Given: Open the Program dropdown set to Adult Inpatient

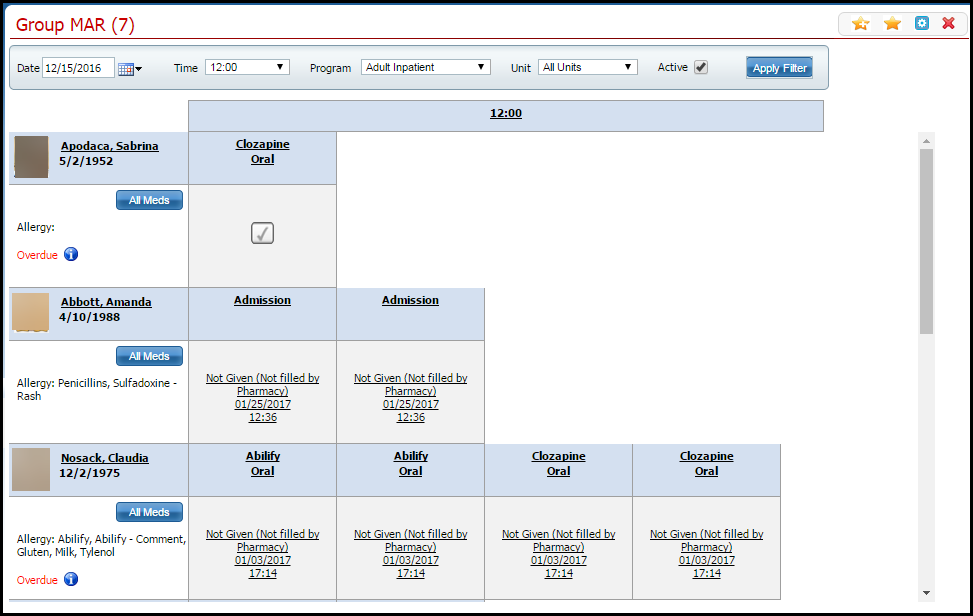Looking at the screenshot, I should pyautogui.click(x=425, y=67).
